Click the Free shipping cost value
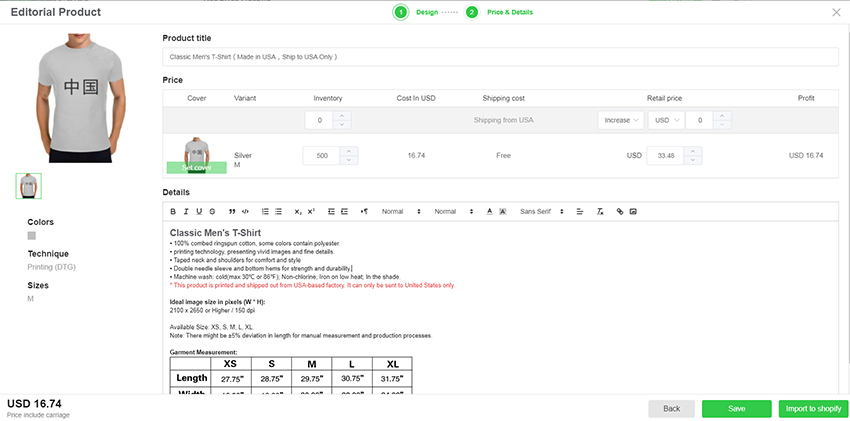The width and height of the screenshot is (850, 421). pyautogui.click(x=503, y=156)
